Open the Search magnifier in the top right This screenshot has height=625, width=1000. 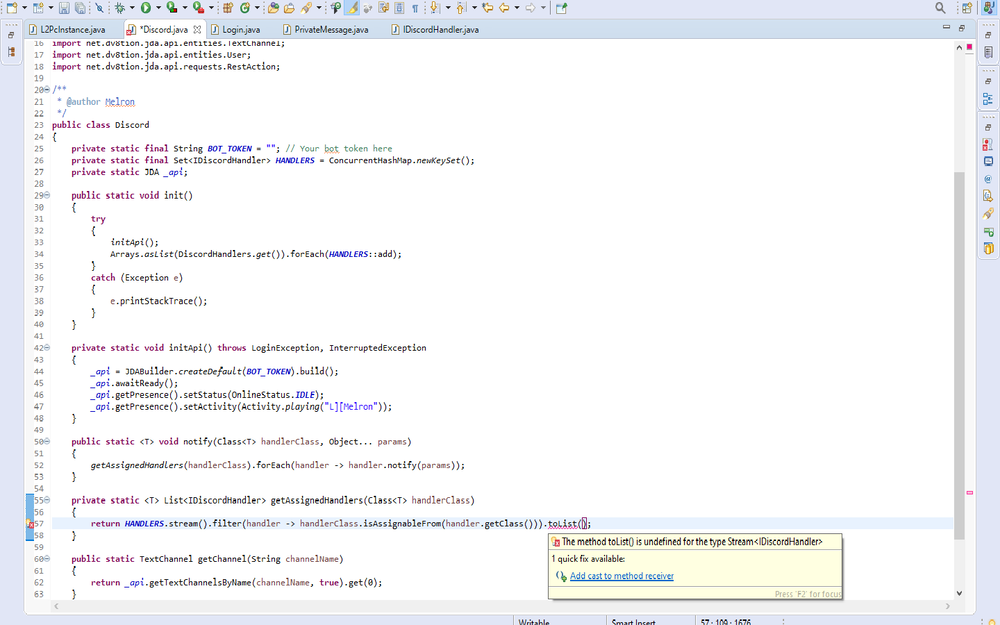coord(940,8)
